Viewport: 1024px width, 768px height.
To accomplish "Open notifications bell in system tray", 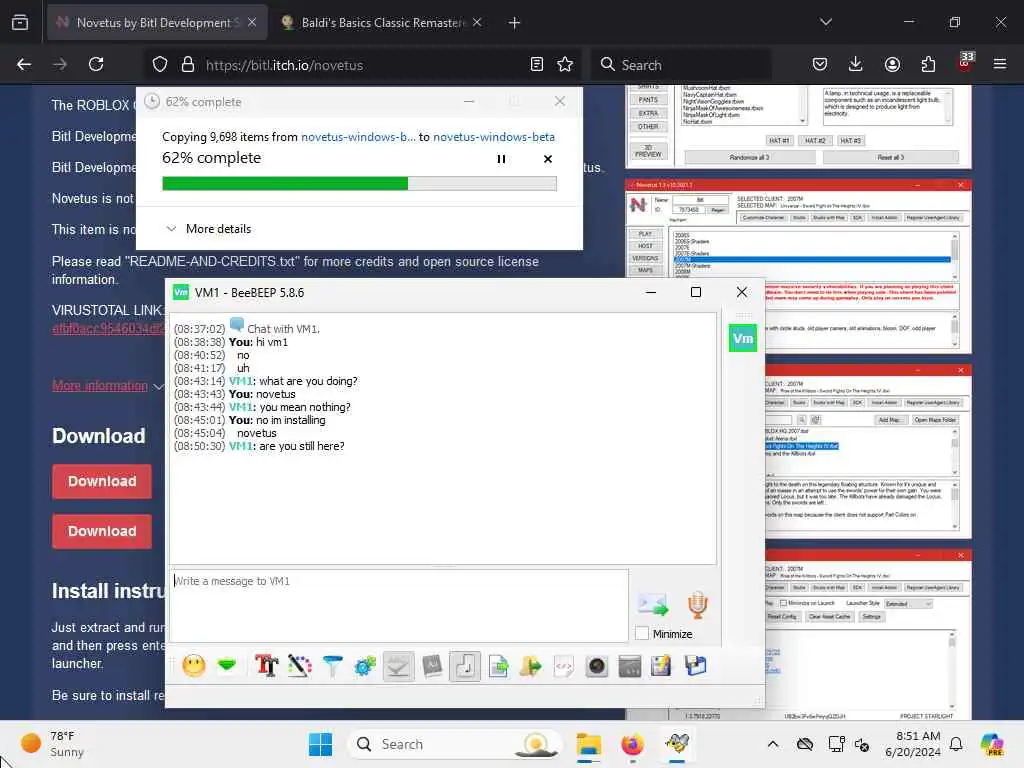I will [x=955, y=744].
